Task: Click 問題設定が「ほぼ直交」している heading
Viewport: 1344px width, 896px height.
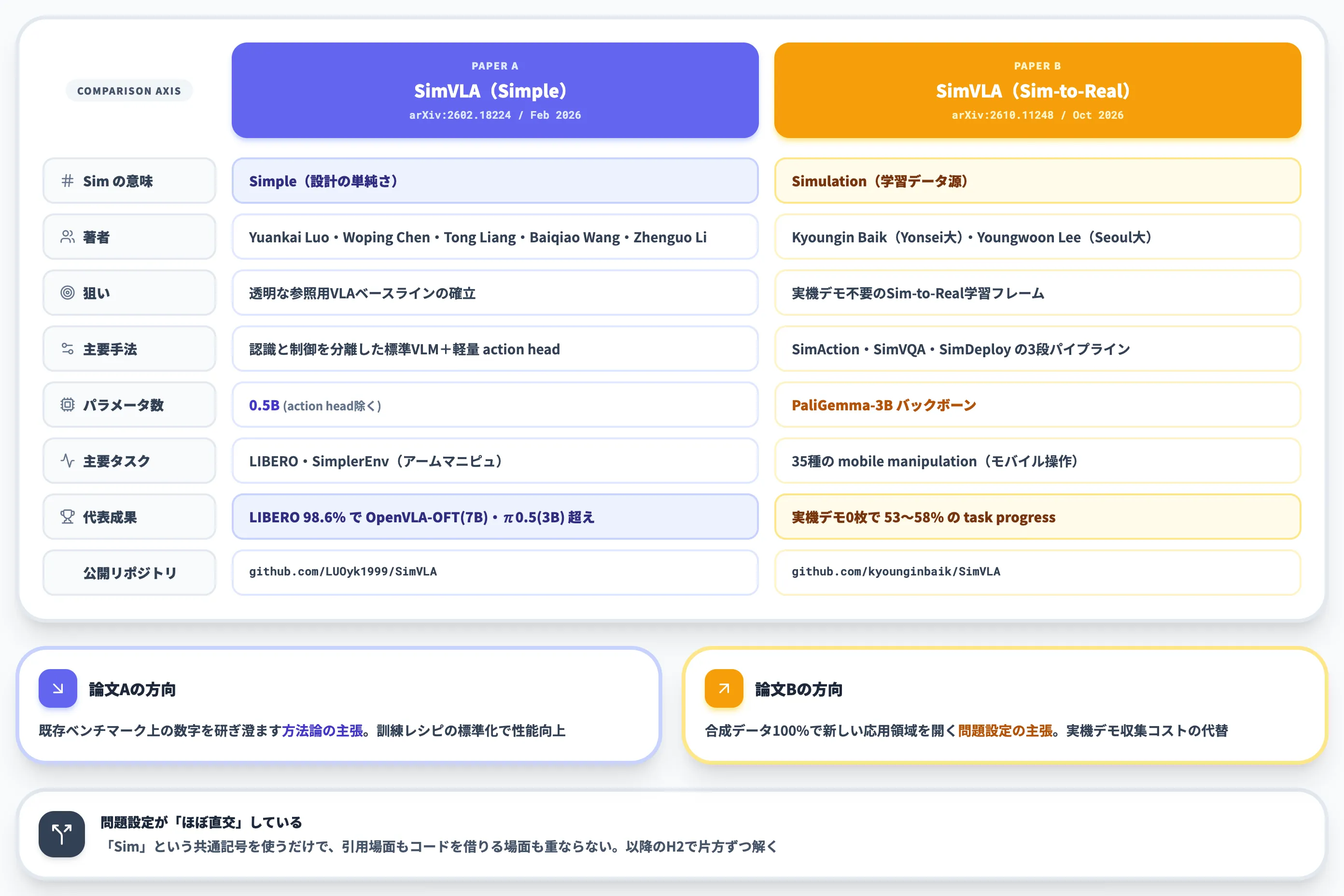Action: [201, 822]
